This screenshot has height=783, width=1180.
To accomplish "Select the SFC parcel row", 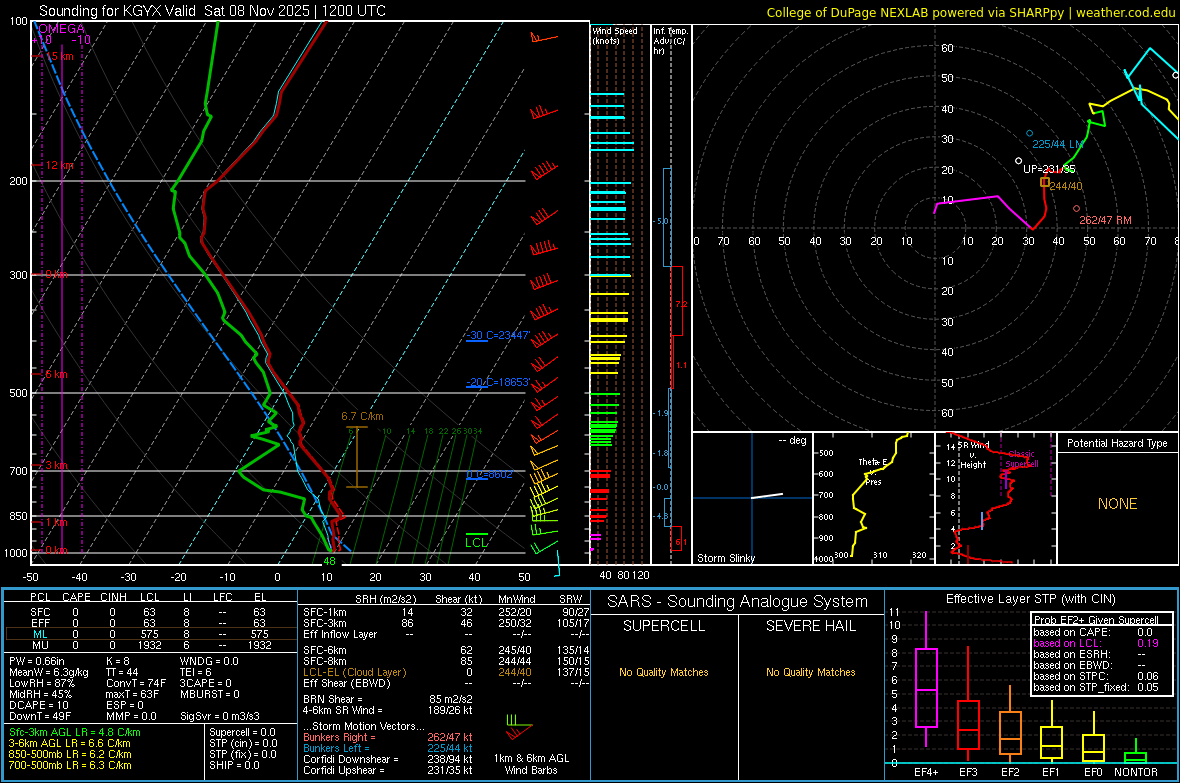I will [151, 612].
